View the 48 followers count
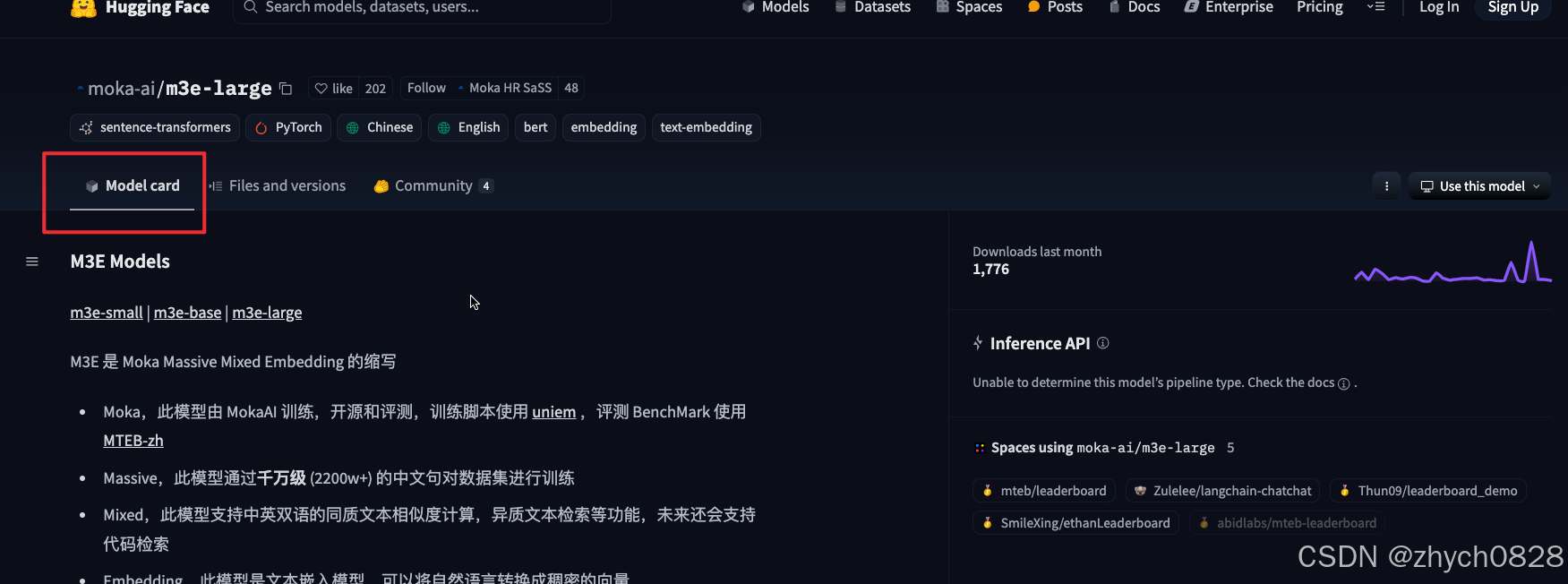Screen dimensions: 1568x584 click(571, 88)
